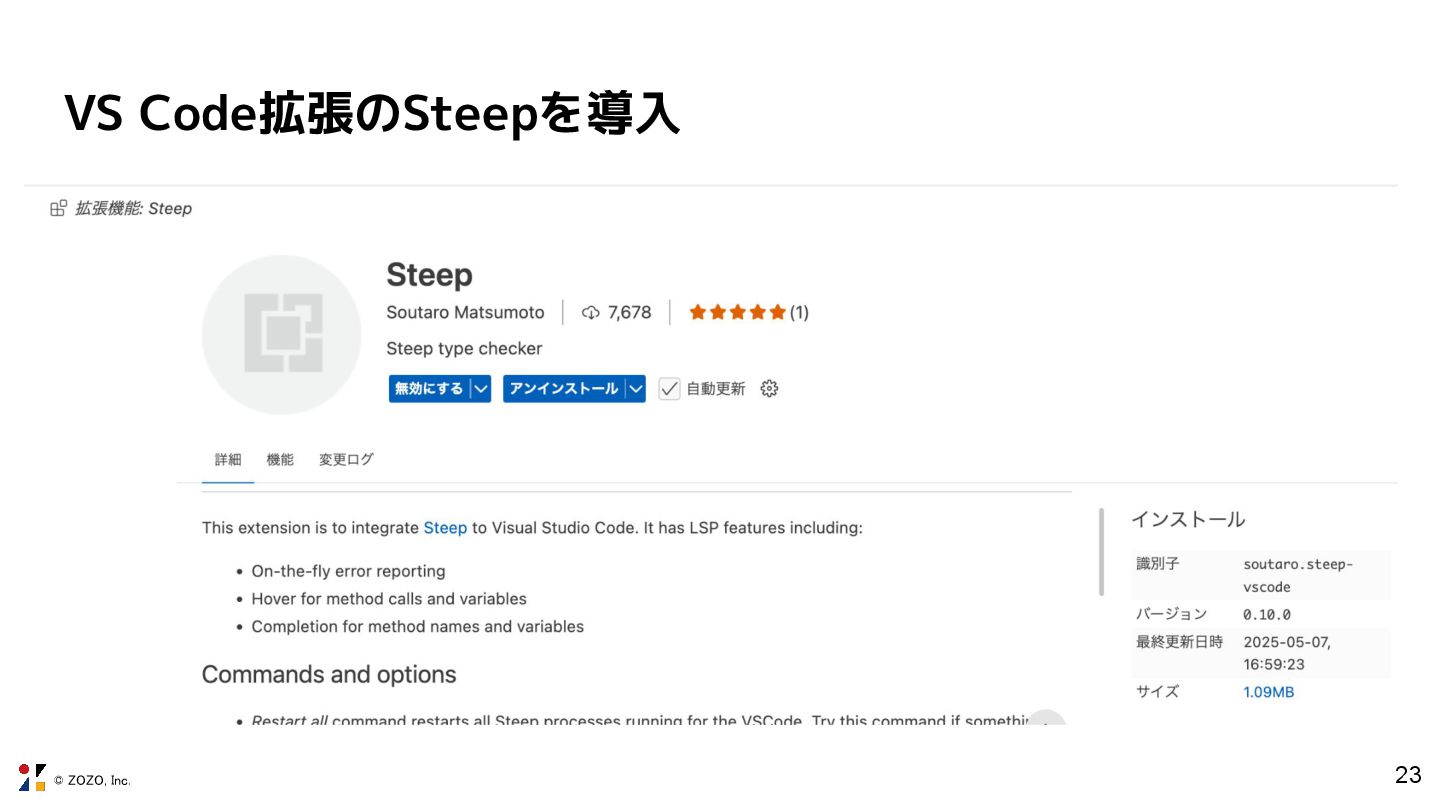This screenshot has height=810, width=1440.
Task: Click the extensions icon beside 拡張機能: Steep
Action: point(59,208)
